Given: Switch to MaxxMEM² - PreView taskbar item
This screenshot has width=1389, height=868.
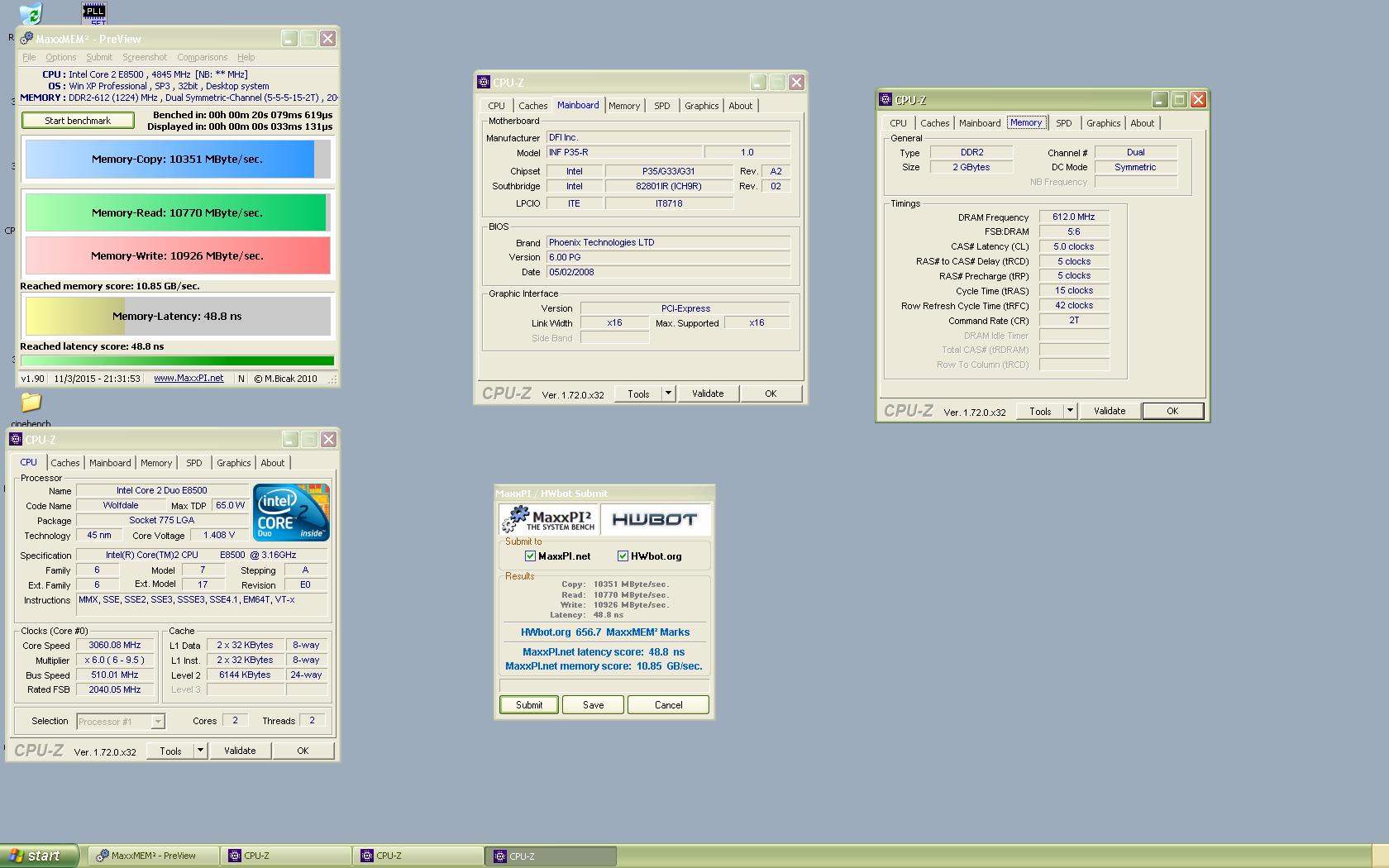Looking at the screenshot, I should (154, 856).
